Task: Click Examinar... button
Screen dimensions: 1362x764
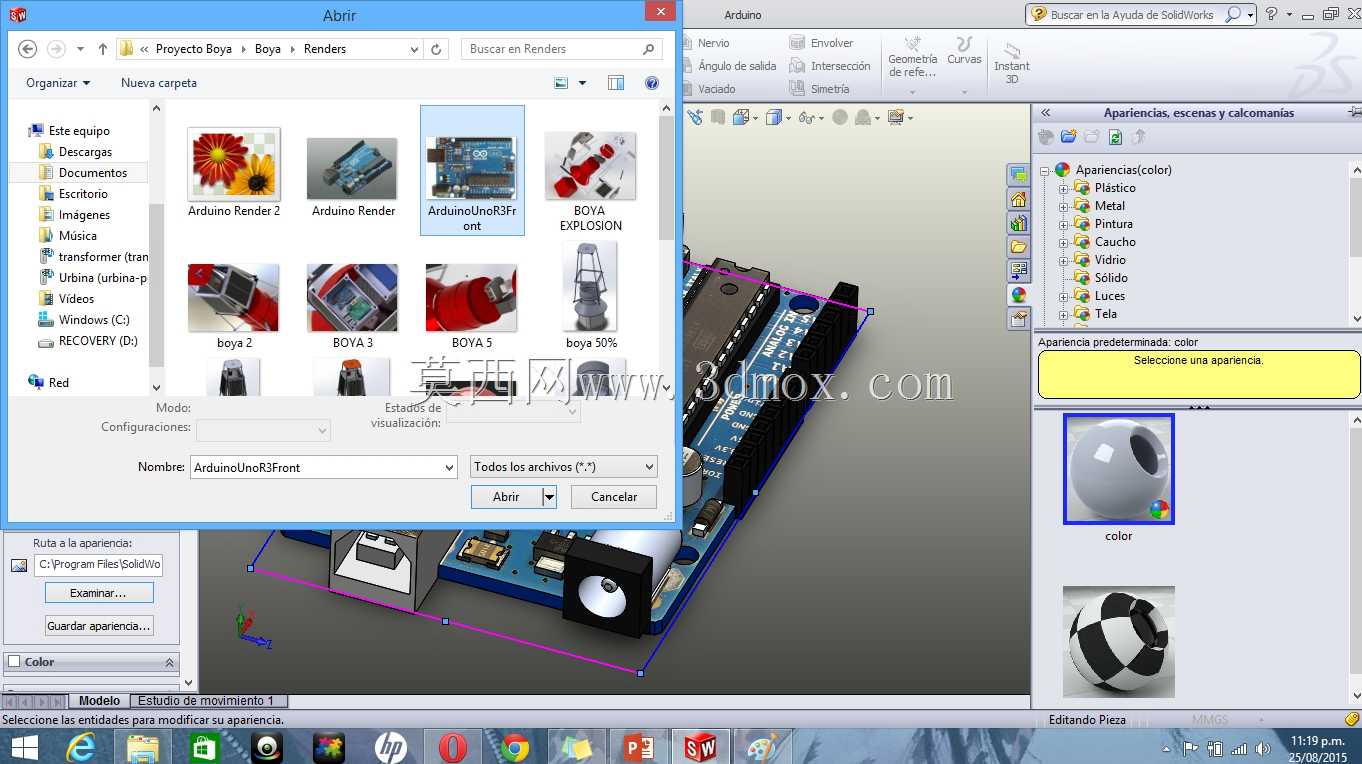Action: [x=99, y=593]
